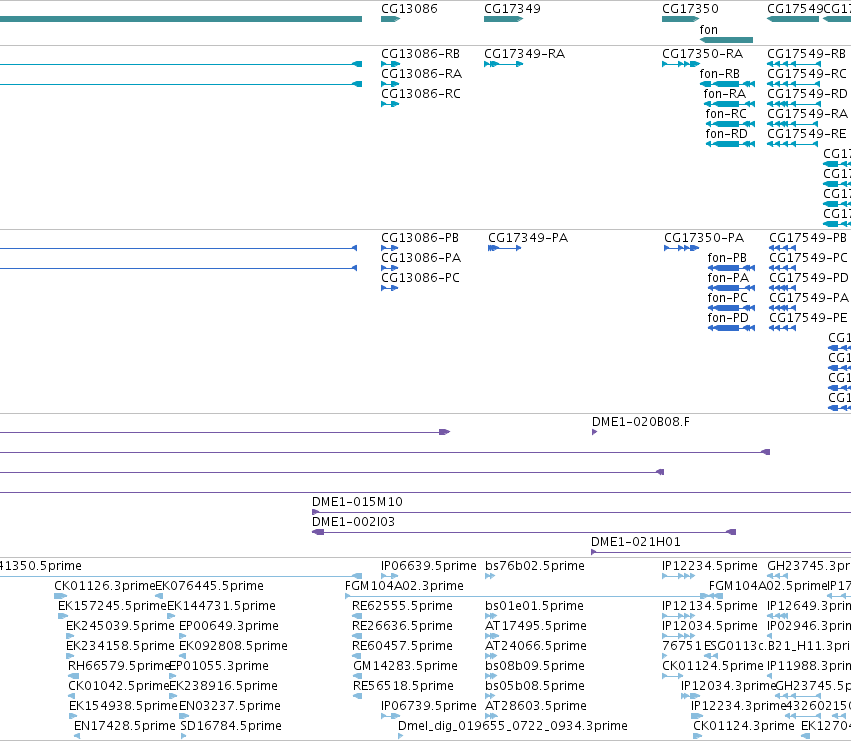Click protein CG17349-PA
Screen dimensions: 851x741
click(x=528, y=238)
